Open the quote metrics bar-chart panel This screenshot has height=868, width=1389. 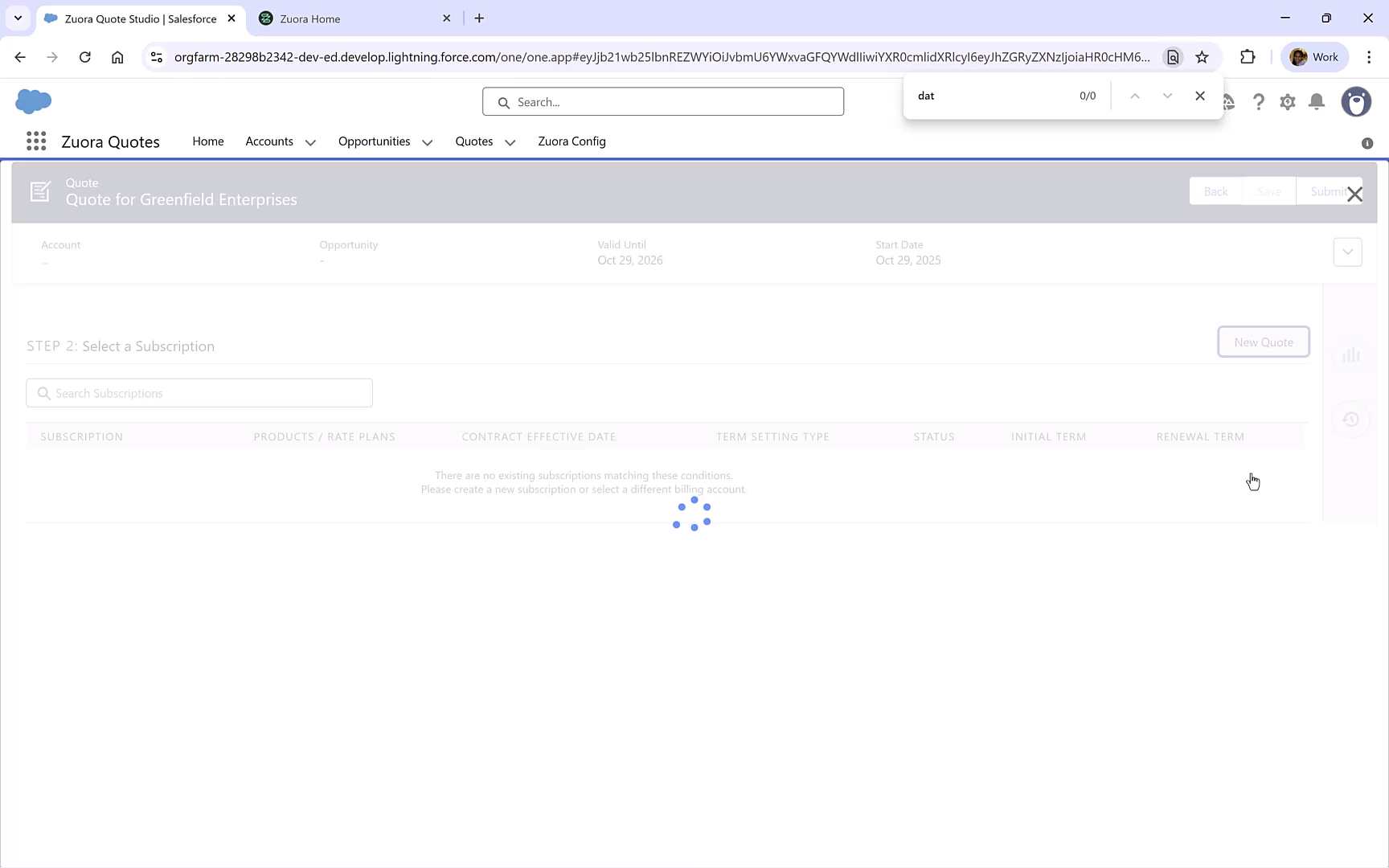pos(1351,354)
